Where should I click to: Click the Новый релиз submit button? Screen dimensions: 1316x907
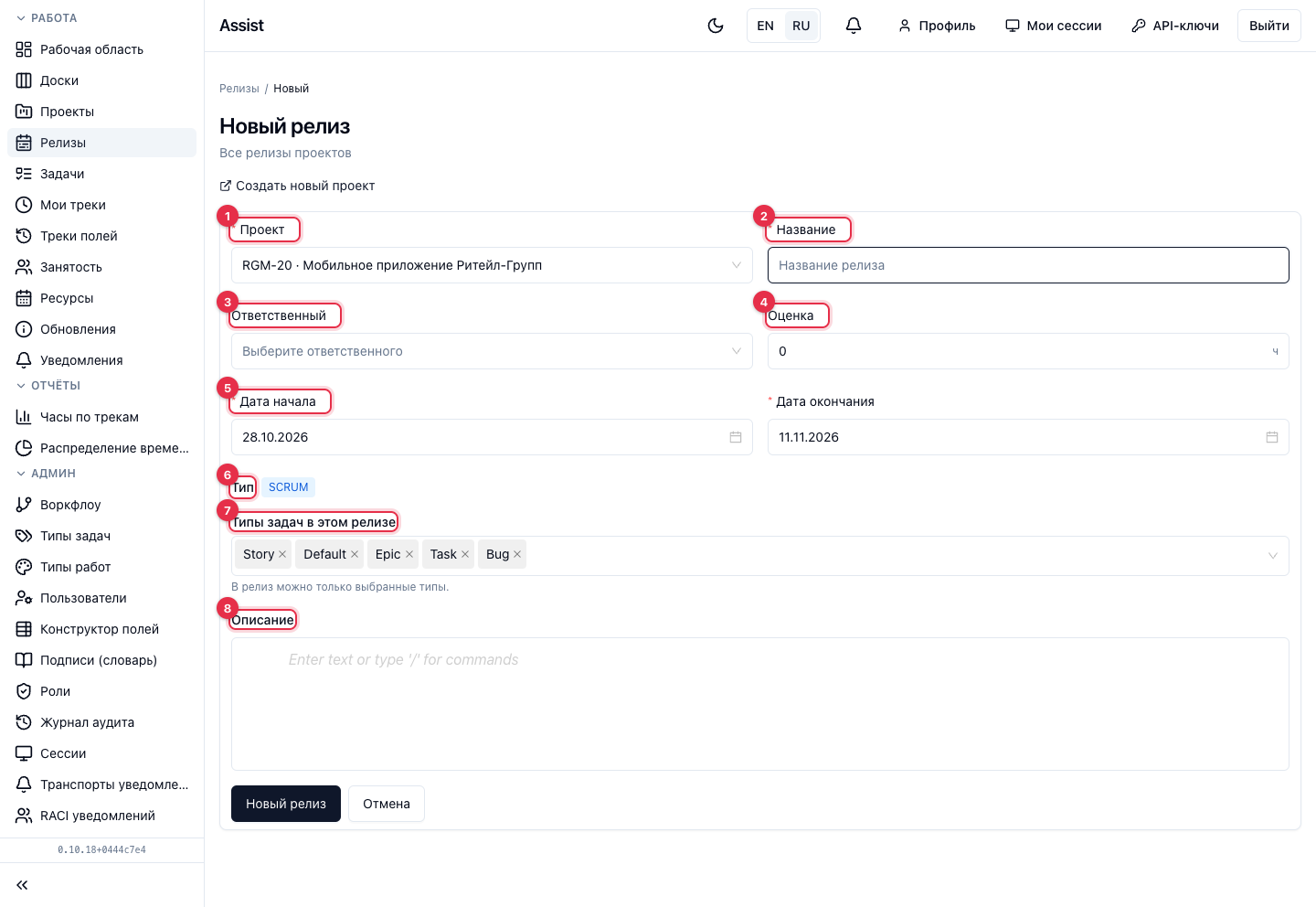[x=286, y=804]
